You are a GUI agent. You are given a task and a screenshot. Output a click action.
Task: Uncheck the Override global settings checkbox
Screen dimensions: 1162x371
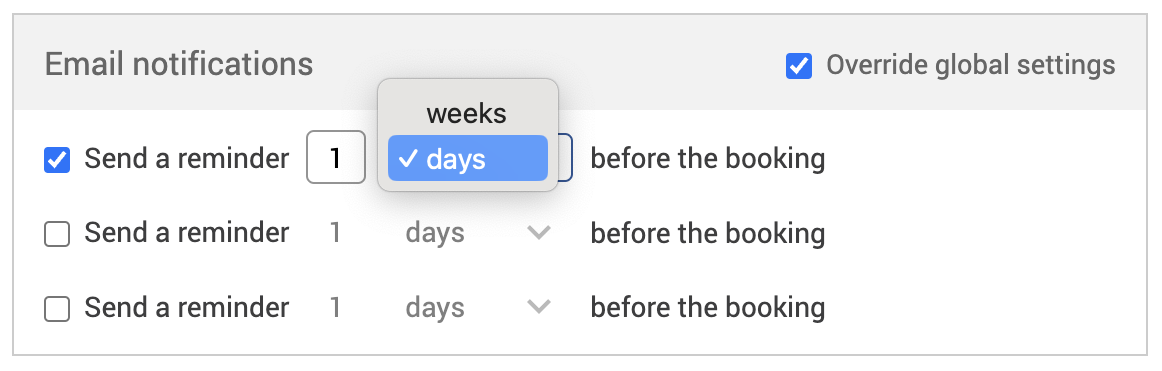click(798, 66)
